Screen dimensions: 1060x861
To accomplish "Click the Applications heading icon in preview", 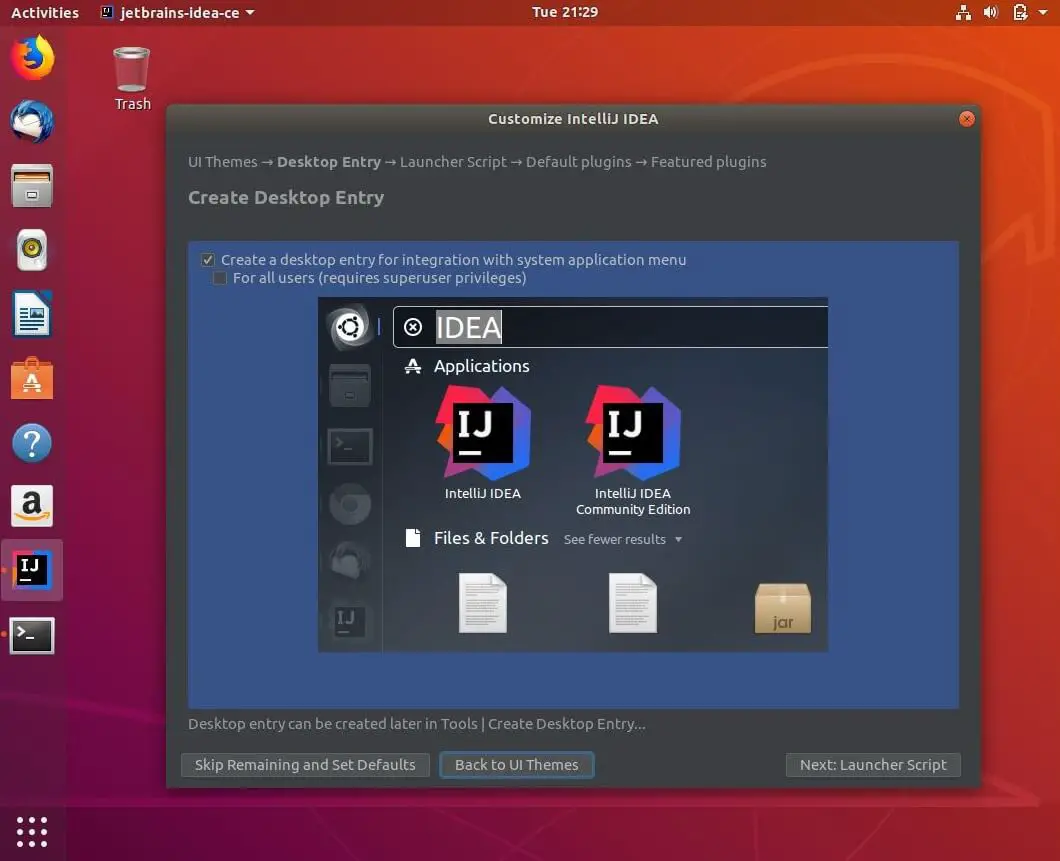I will 412,366.
